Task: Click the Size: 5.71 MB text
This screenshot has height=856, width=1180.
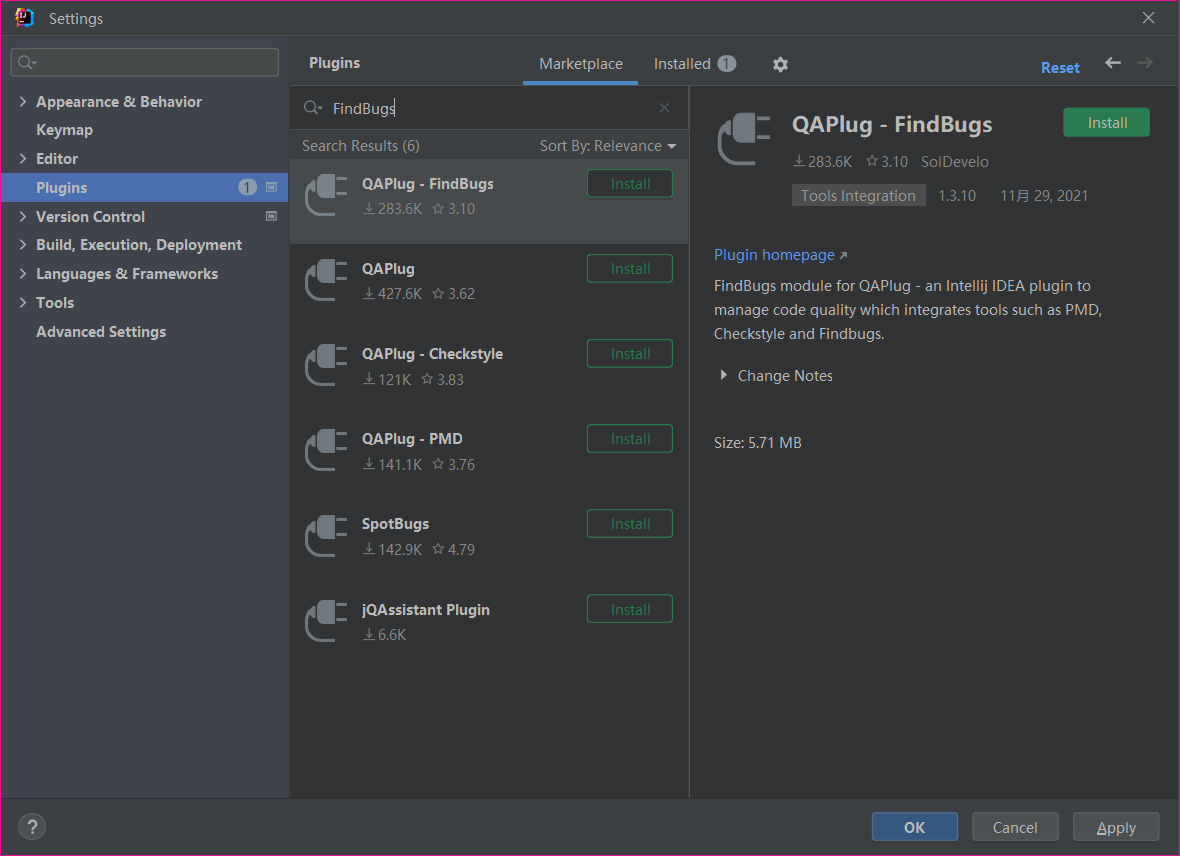Action: coord(757,443)
